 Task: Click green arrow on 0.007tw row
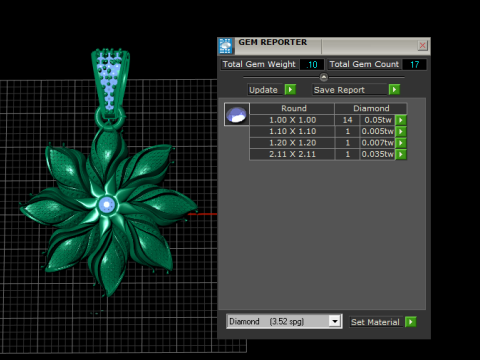click(x=401, y=143)
